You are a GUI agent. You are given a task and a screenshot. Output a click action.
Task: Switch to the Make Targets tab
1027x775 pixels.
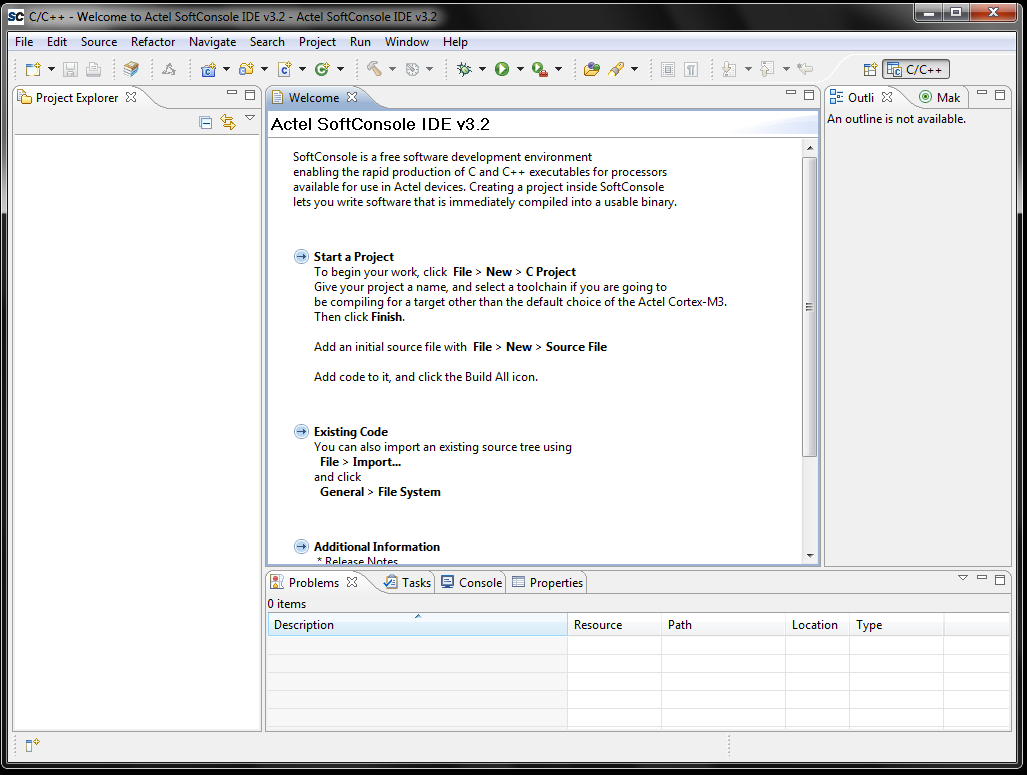940,98
